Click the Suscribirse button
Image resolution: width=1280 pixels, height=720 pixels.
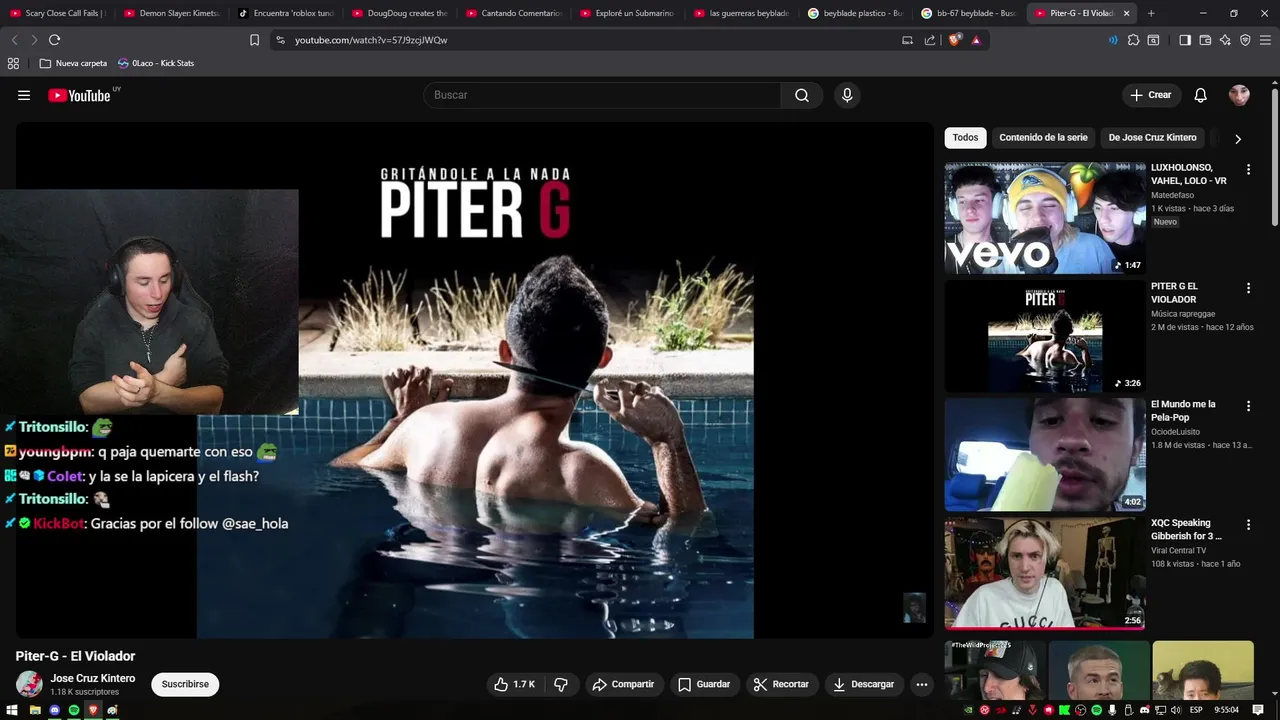[185, 684]
